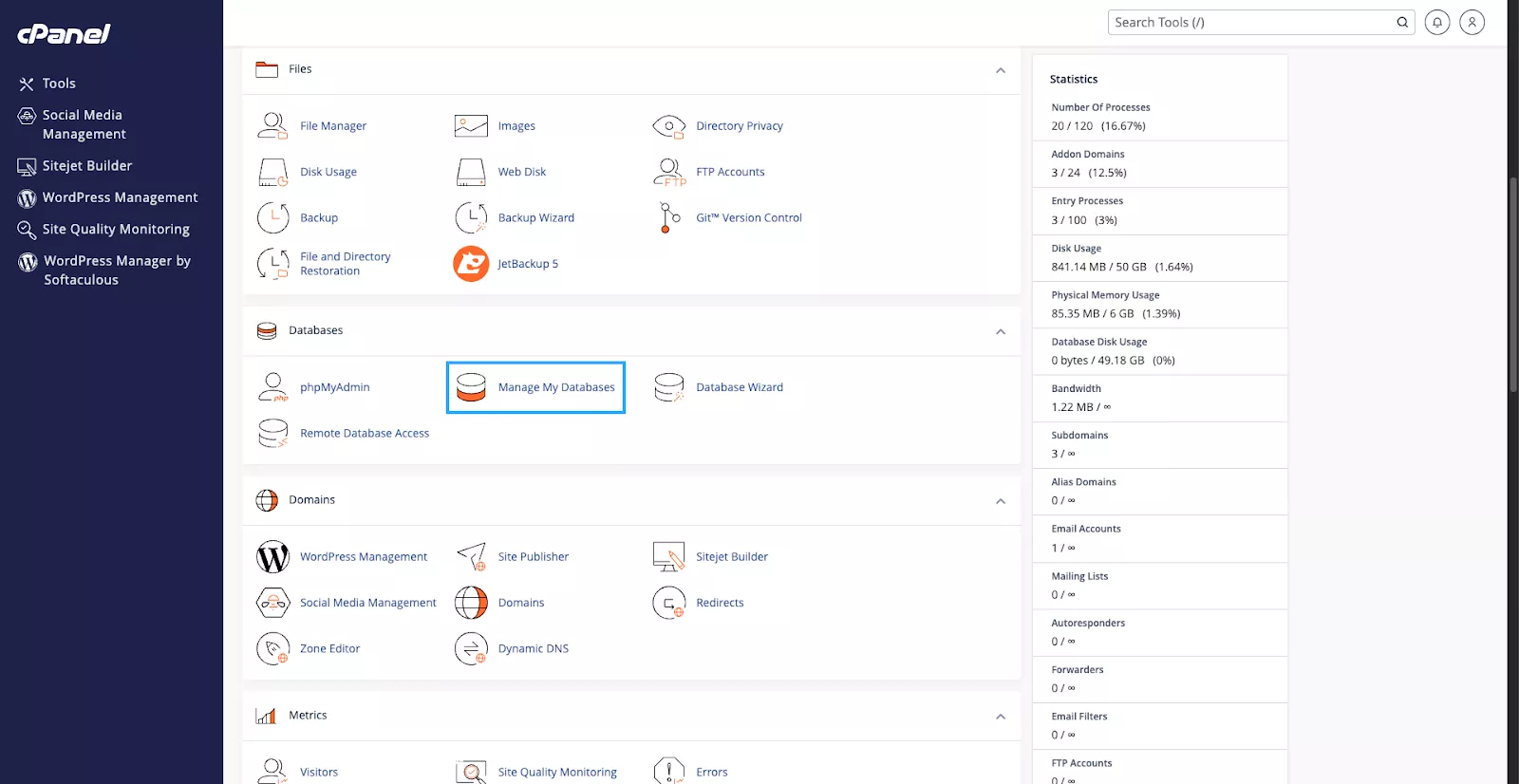Open the Sitejet Builder icon in Domains
Image resolution: width=1519 pixels, height=784 pixels.
click(x=669, y=556)
